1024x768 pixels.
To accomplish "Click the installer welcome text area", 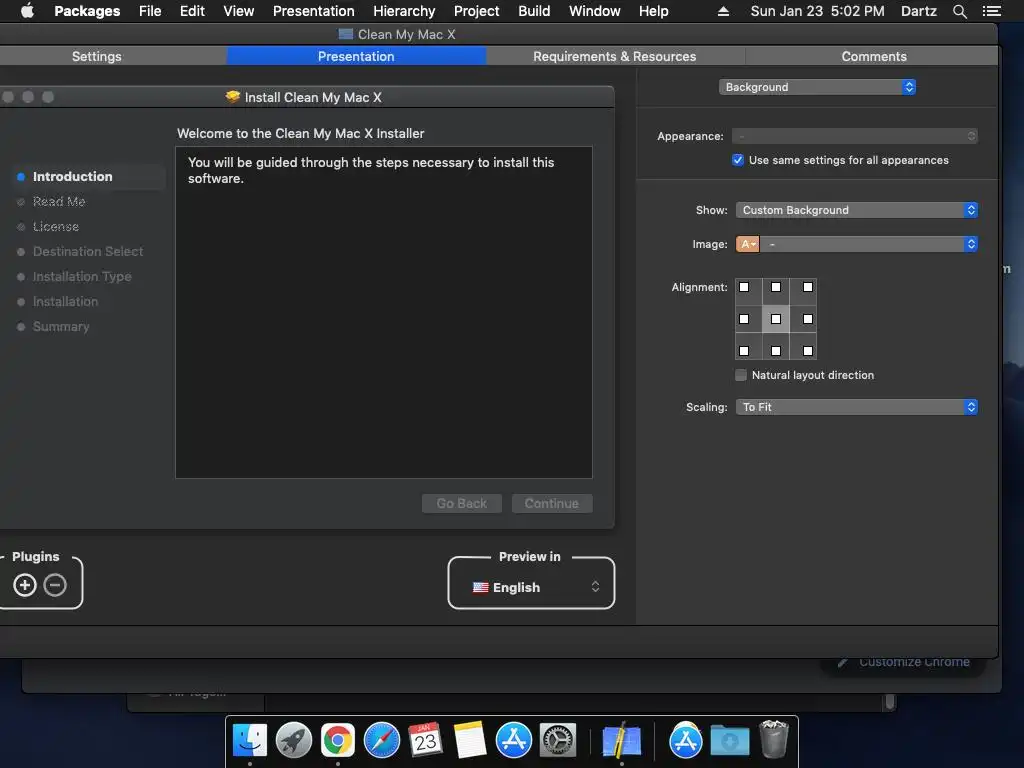I will (x=384, y=312).
